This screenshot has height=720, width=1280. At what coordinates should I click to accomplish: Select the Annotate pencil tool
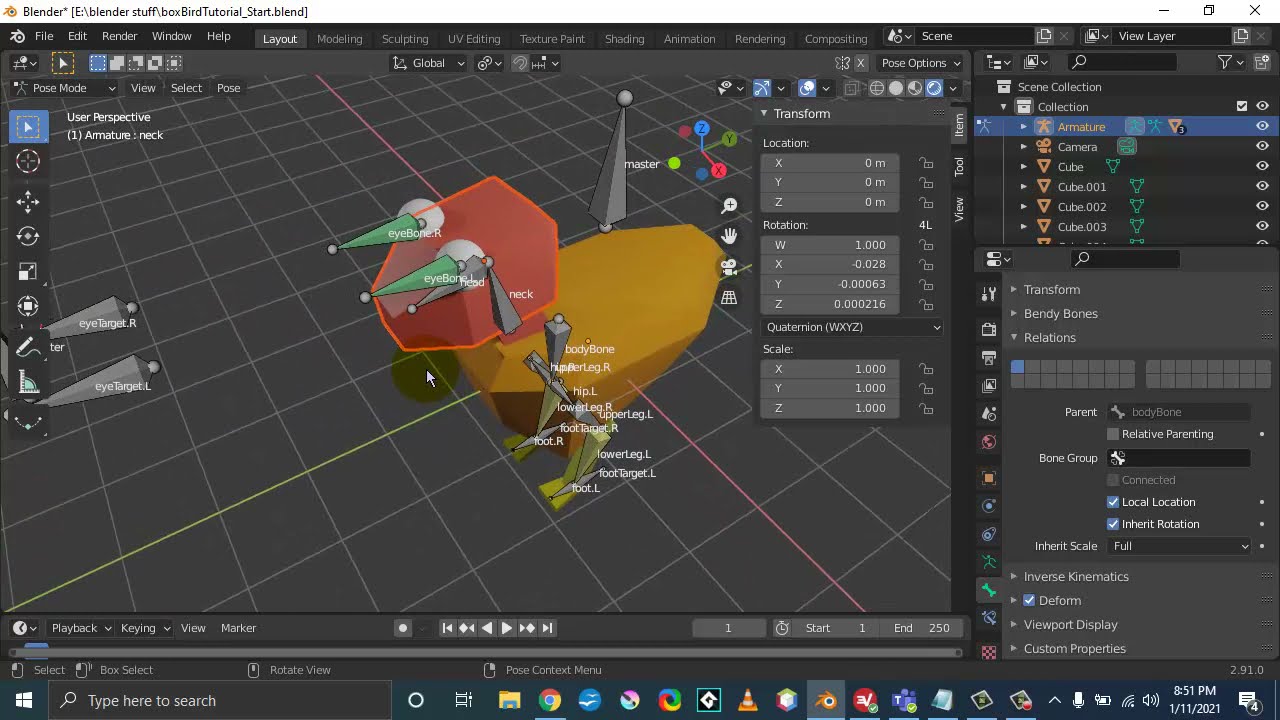[28, 347]
